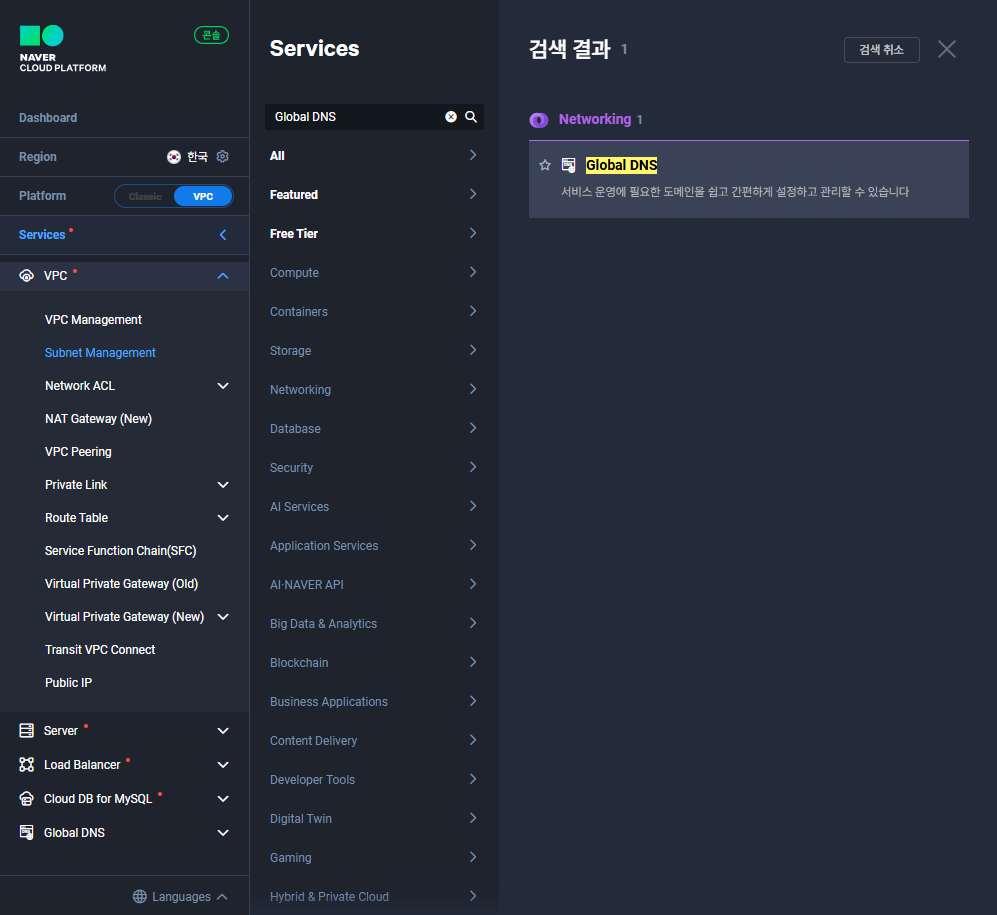
Task: Open Service Function Chain(SFC) page
Action: [x=120, y=551]
